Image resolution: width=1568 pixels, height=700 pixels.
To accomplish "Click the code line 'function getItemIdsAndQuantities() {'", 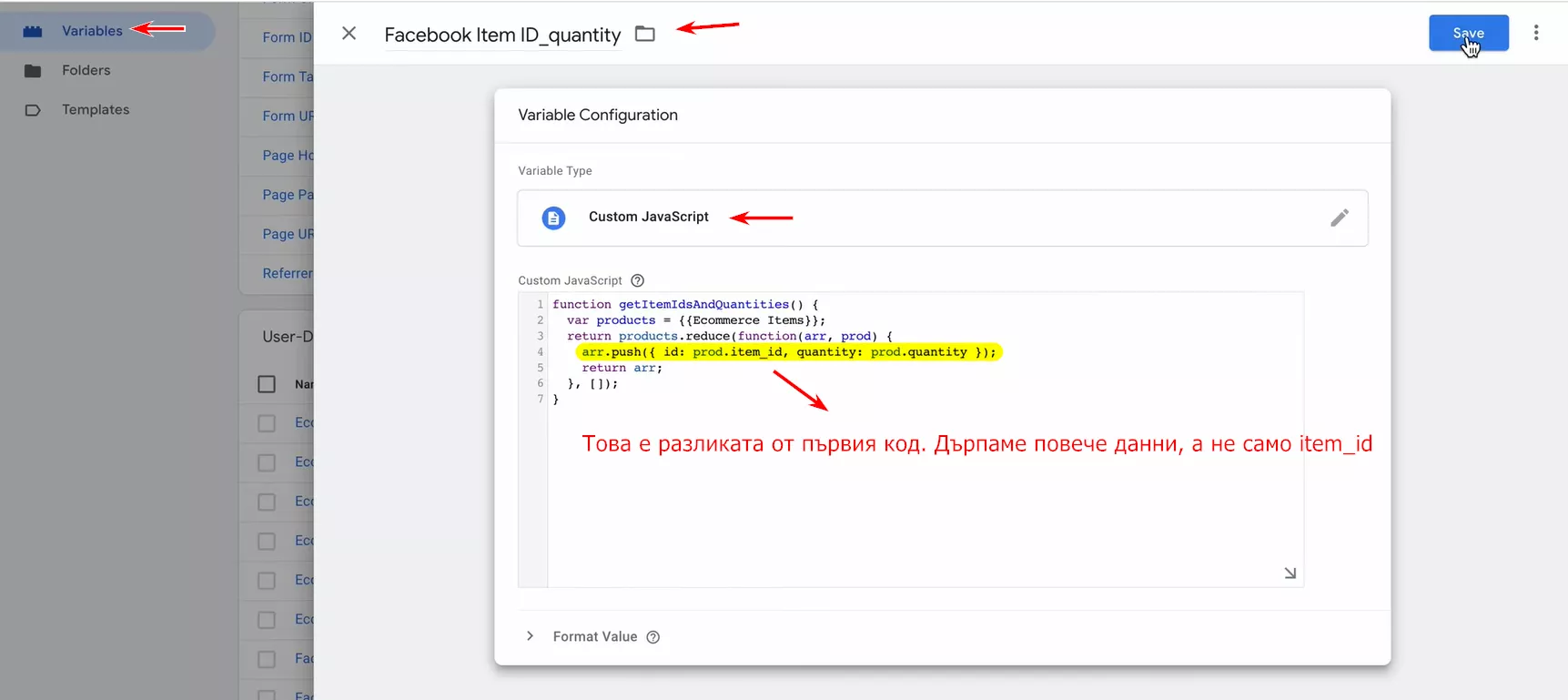I will pos(685,304).
